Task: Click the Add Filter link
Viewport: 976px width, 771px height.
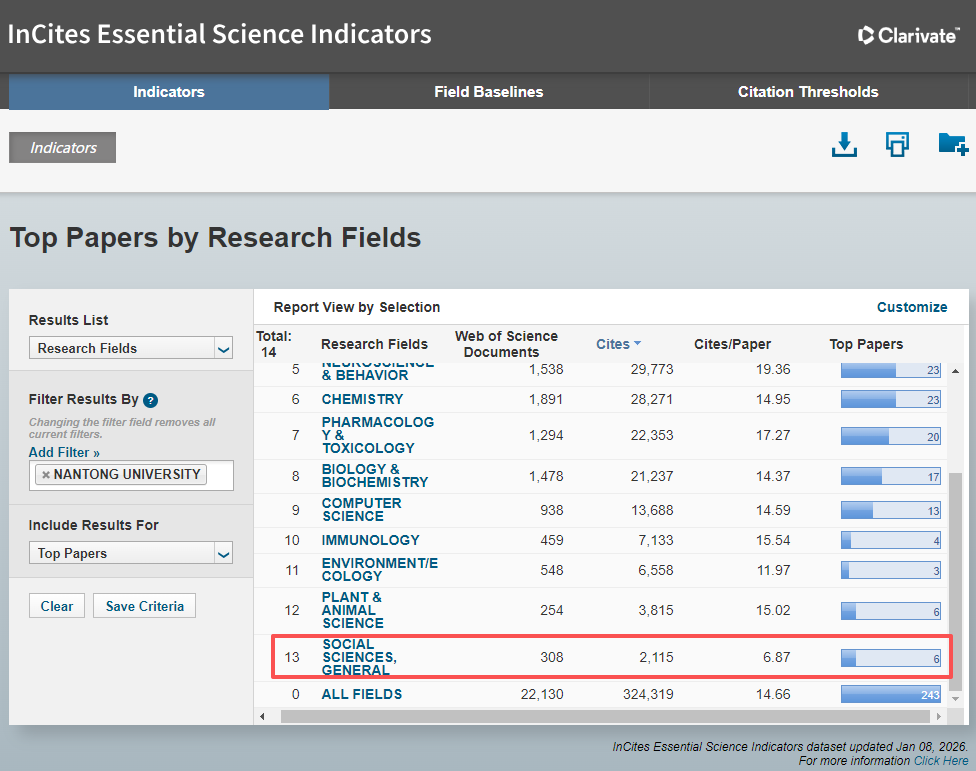Action: point(64,453)
